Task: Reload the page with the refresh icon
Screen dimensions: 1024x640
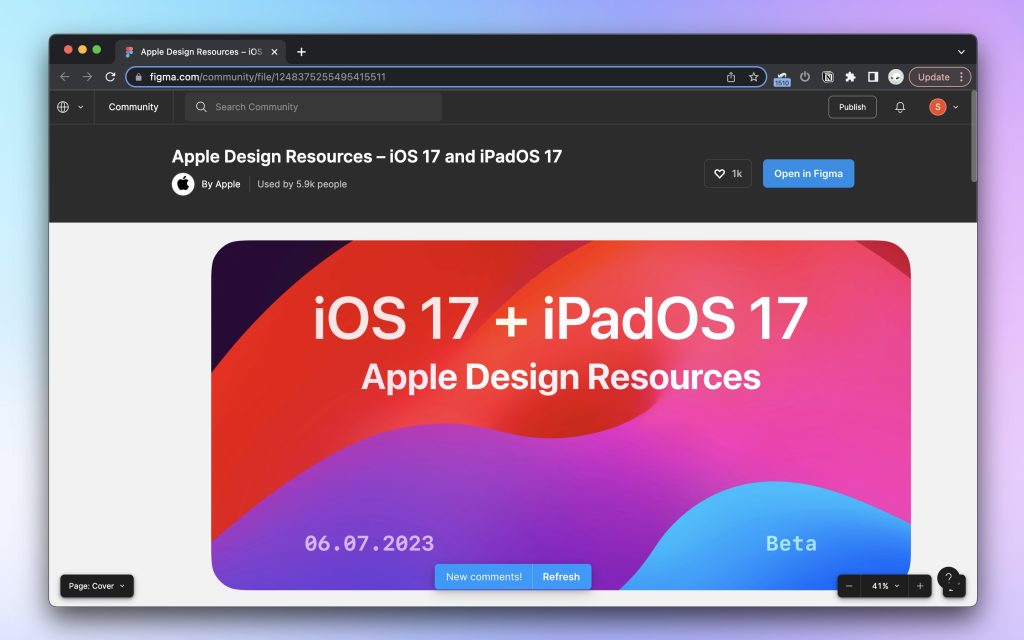Action: tap(110, 77)
